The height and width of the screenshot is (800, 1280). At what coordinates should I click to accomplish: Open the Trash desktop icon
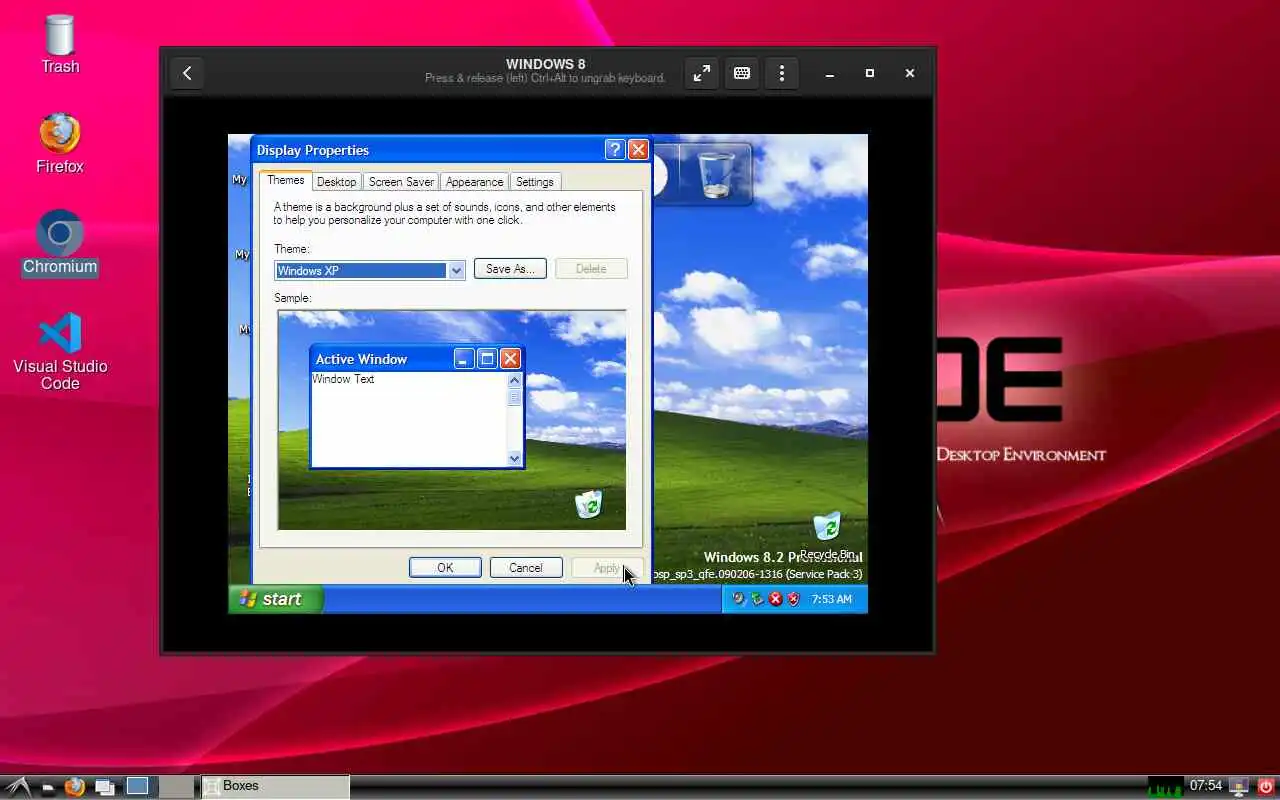pos(60,44)
